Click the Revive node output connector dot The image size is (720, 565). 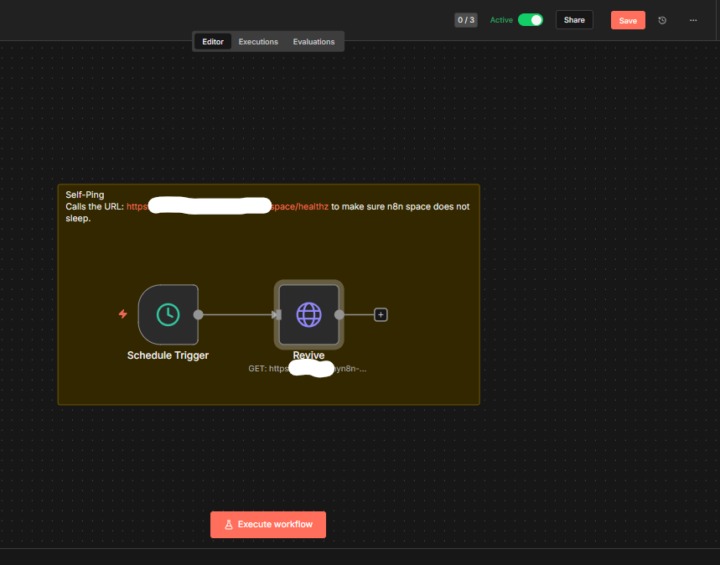pyautogui.click(x=339, y=314)
